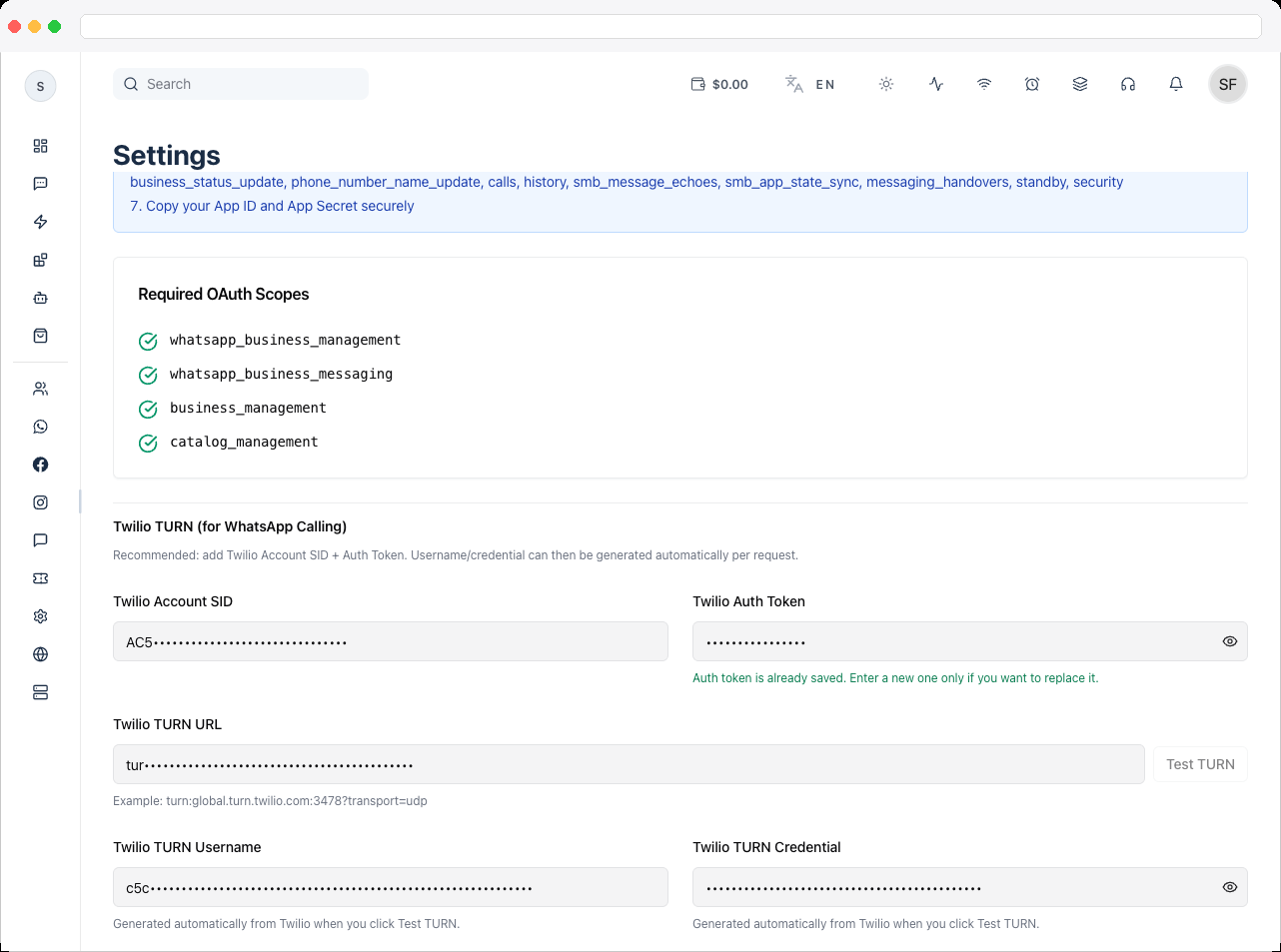1281x952 pixels.
Task: Open the ticket sidebar icon
Action: tap(40, 578)
